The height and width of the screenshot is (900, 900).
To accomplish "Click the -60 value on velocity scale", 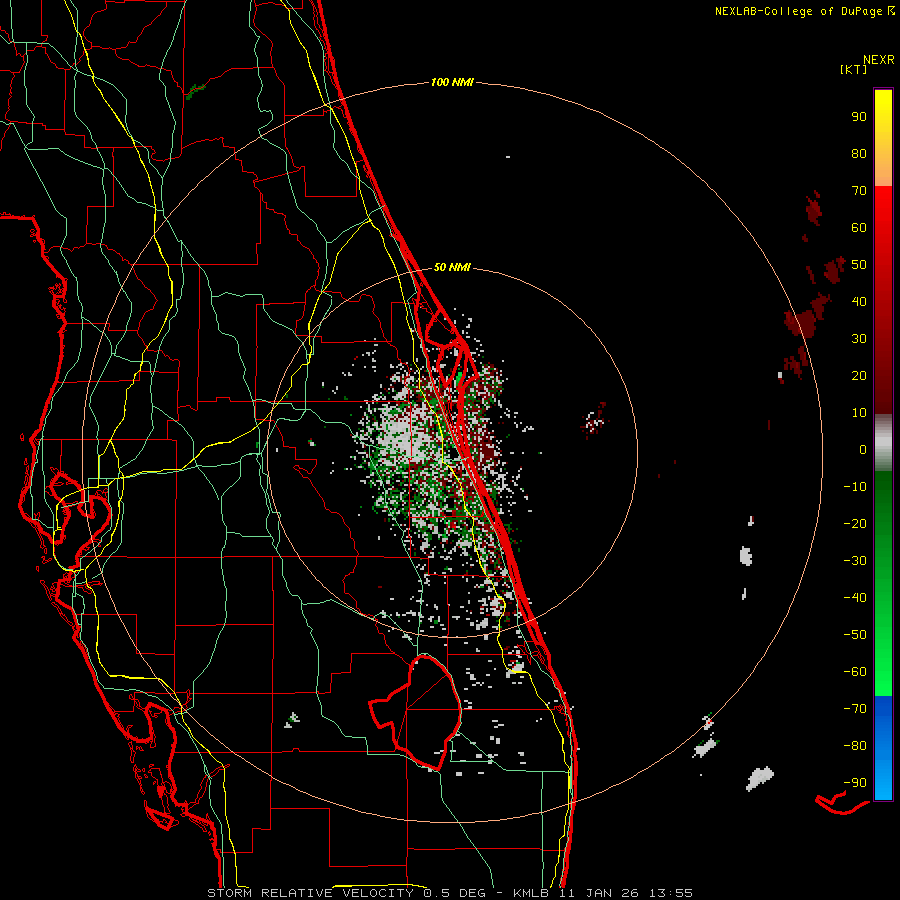I will (x=855, y=672).
